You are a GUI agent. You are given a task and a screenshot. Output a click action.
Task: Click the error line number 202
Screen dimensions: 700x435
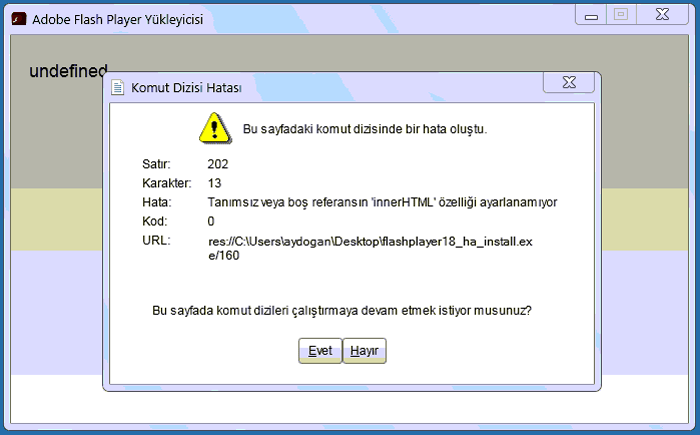pos(218,164)
